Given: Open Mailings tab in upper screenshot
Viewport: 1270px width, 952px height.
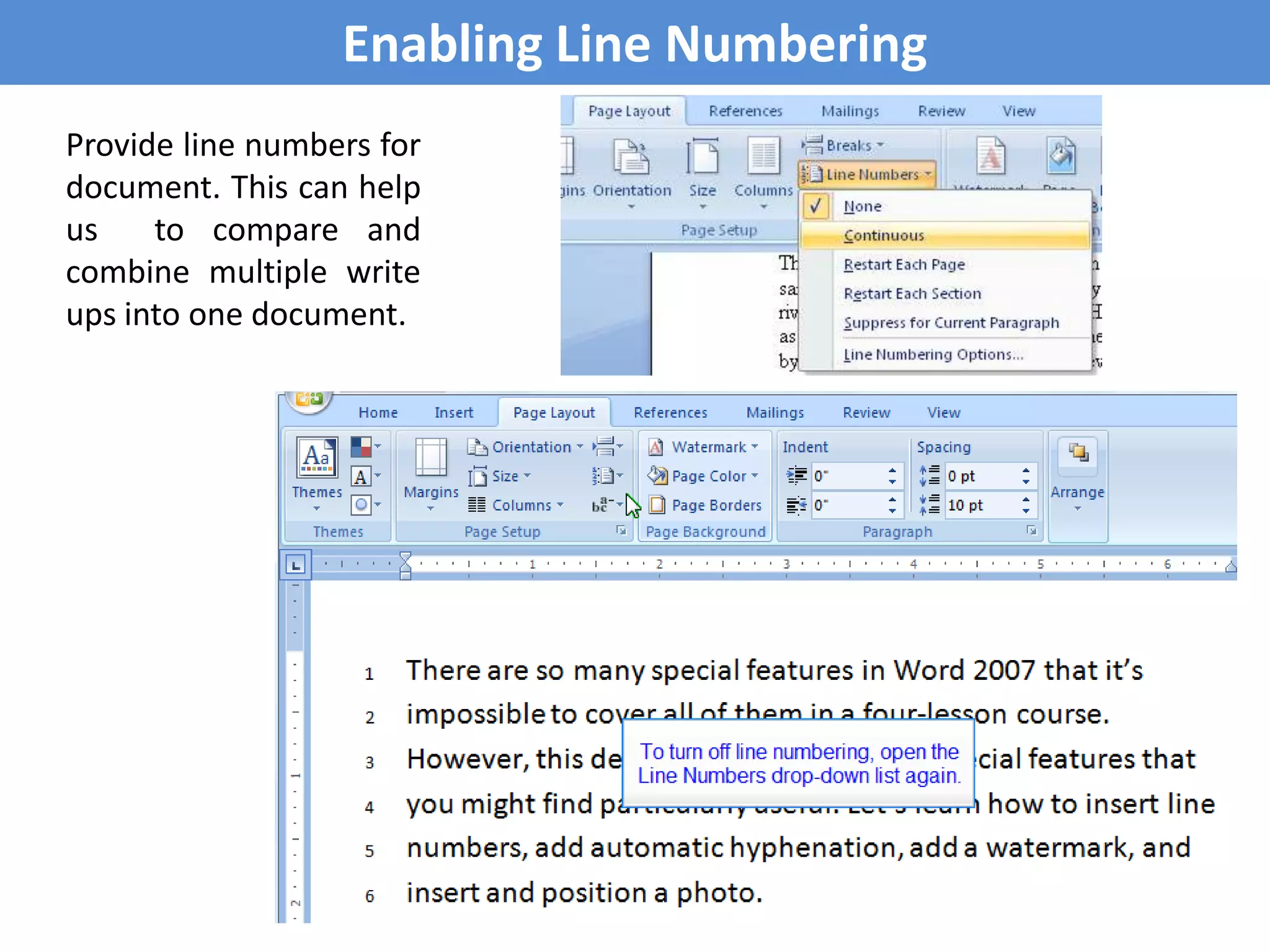Looking at the screenshot, I should (850, 111).
